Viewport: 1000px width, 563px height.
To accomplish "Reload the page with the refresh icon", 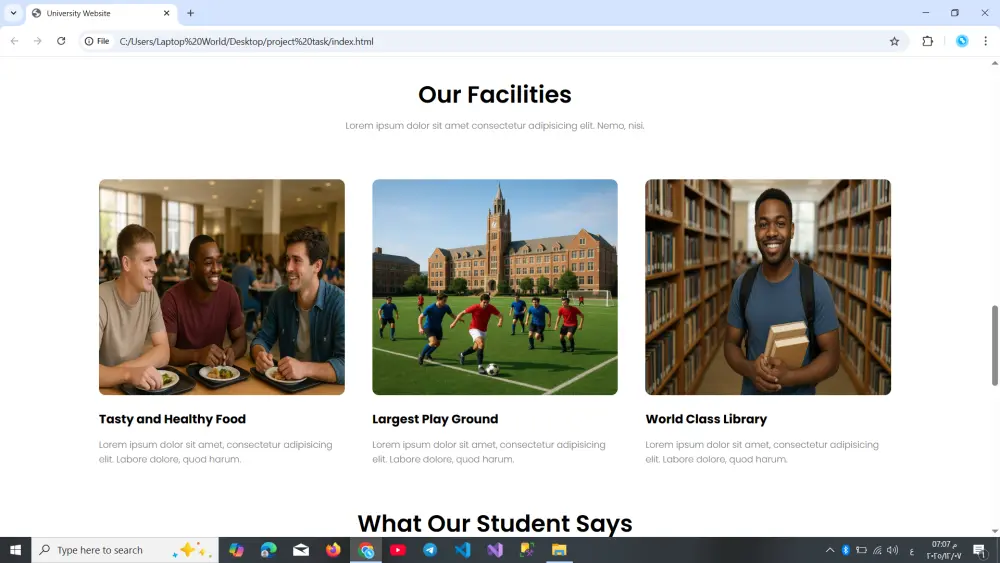I will point(61,41).
